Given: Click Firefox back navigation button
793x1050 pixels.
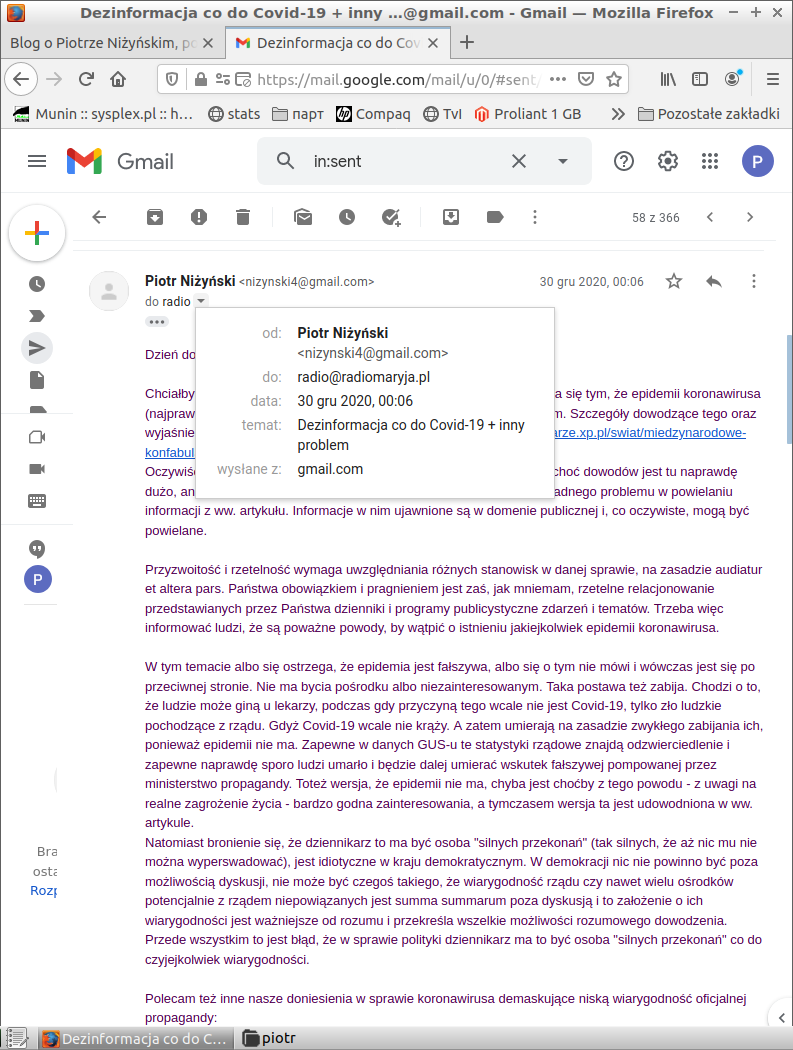Looking at the screenshot, I should [x=21, y=79].
